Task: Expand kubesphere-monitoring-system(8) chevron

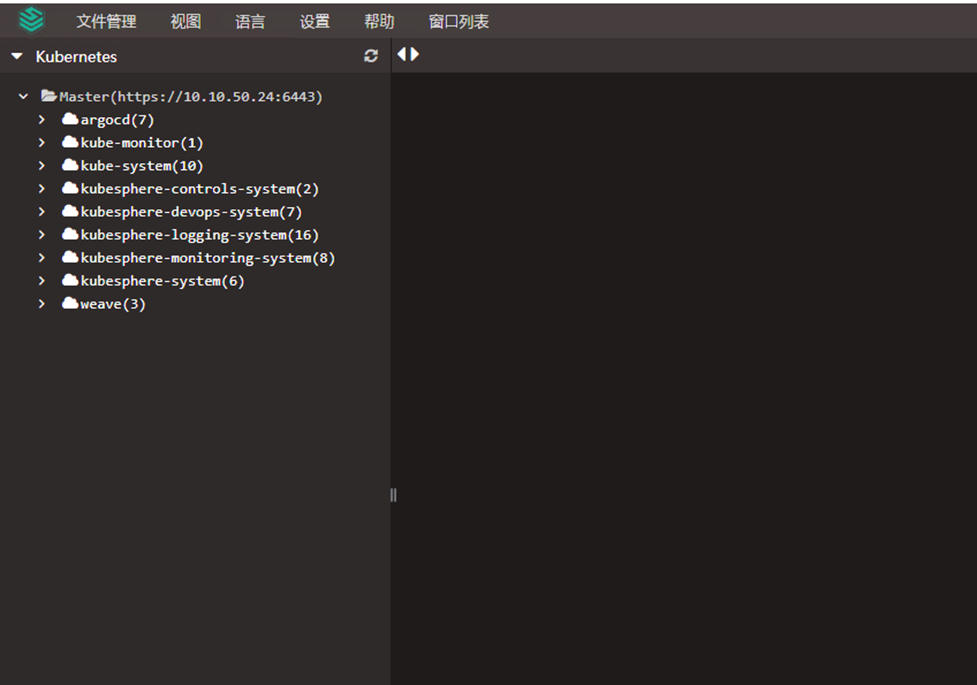Action: pyautogui.click(x=42, y=257)
